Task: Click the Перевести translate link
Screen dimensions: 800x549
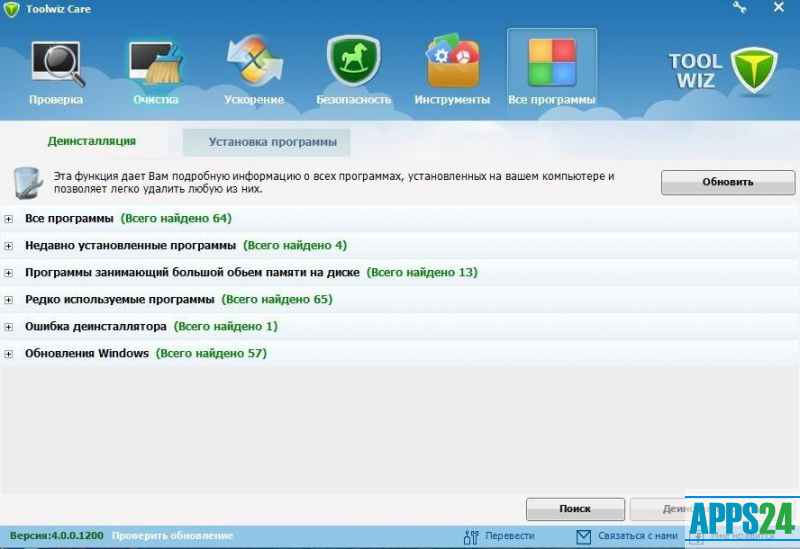Action: (510, 536)
